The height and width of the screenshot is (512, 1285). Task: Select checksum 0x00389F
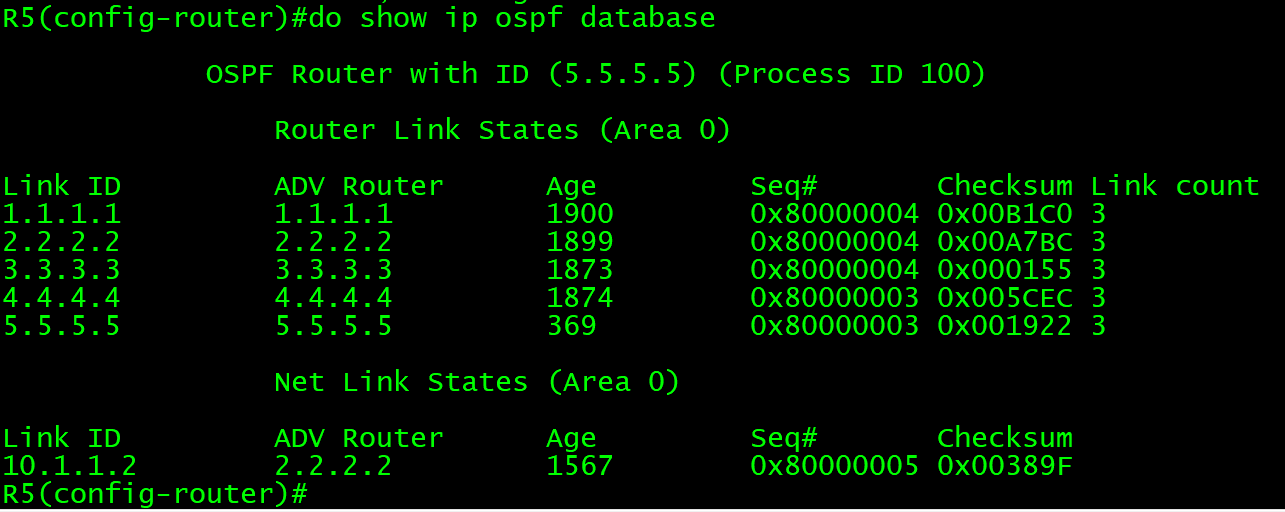1004,466
